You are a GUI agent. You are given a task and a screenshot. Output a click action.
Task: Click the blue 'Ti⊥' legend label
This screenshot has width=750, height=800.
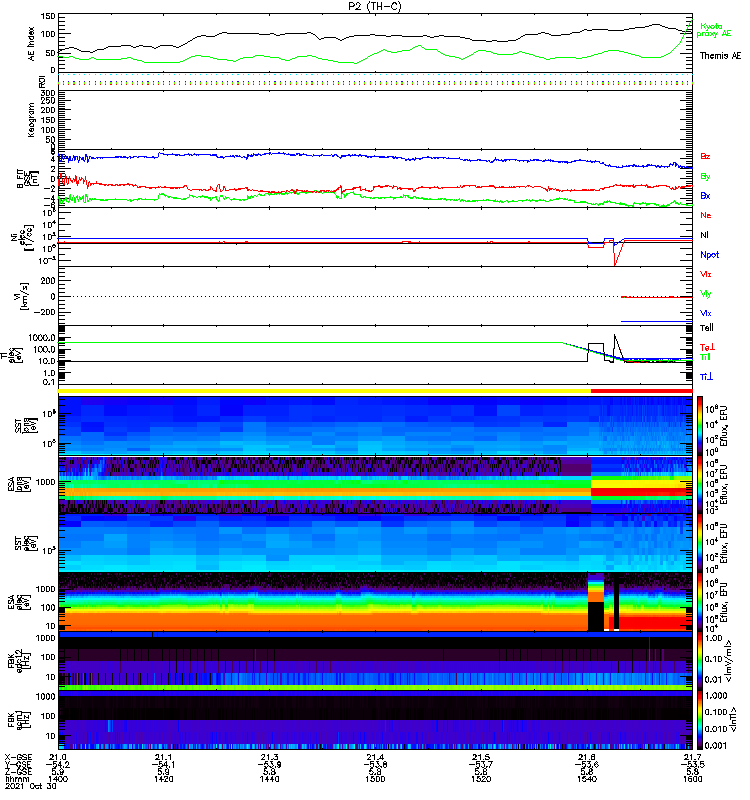pyautogui.click(x=706, y=377)
